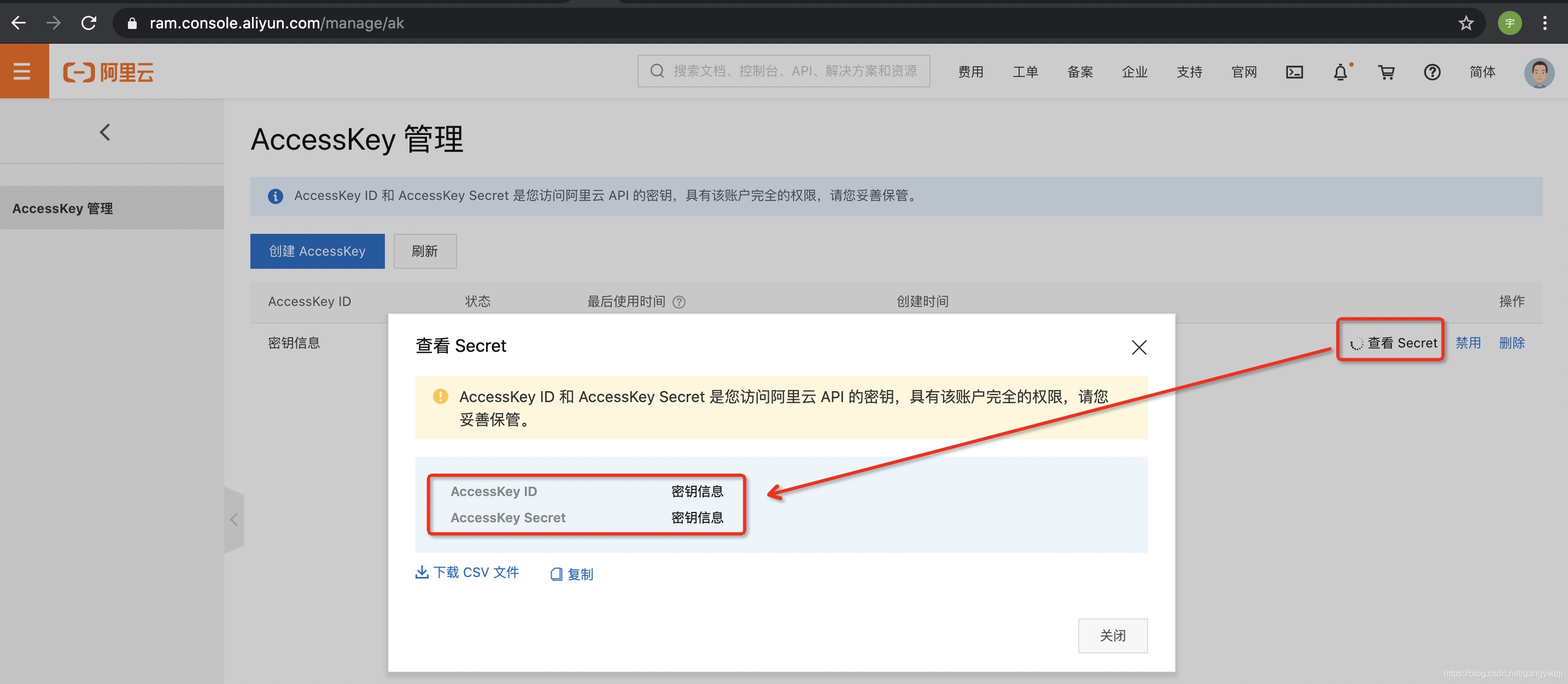Open the Cloud Shell terminal icon
1568x684 pixels.
click(x=1294, y=72)
